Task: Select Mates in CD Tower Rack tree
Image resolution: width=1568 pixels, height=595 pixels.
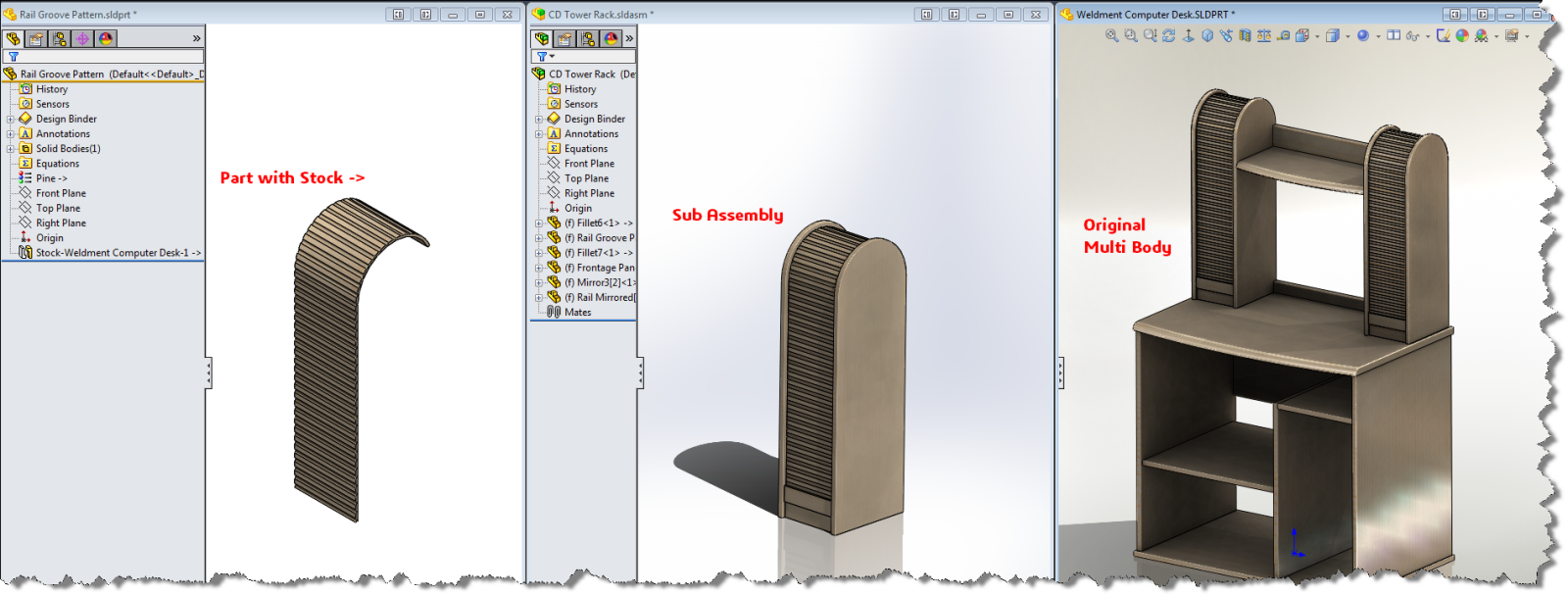Action: [577, 313]
